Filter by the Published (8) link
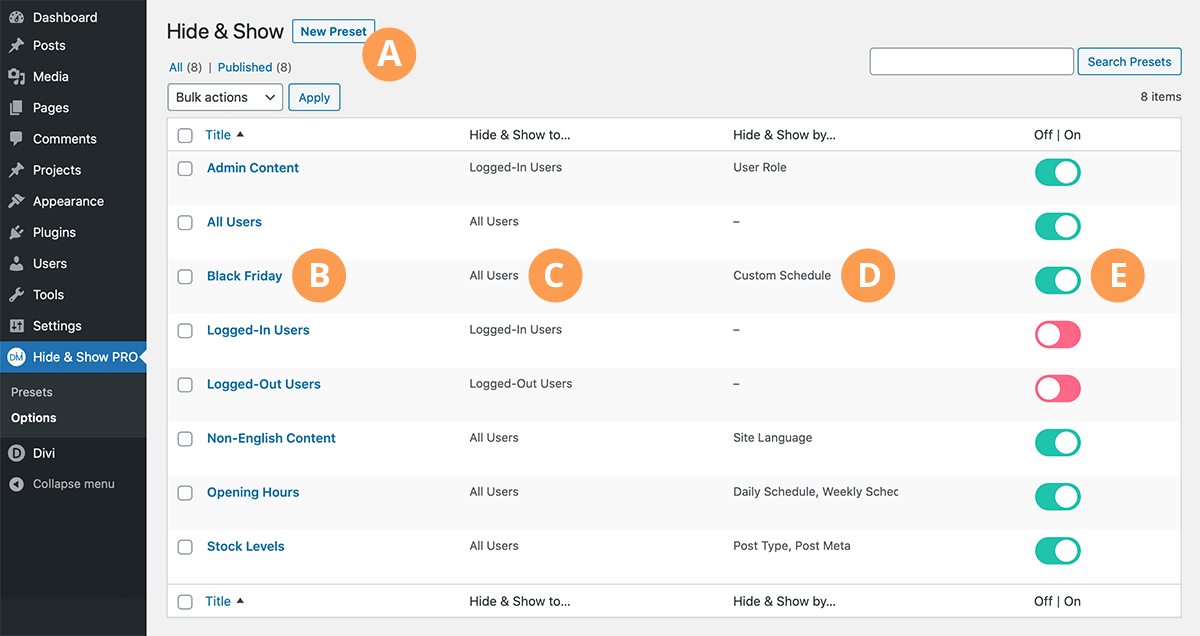The image size is (1200, 636). point(255,67)
